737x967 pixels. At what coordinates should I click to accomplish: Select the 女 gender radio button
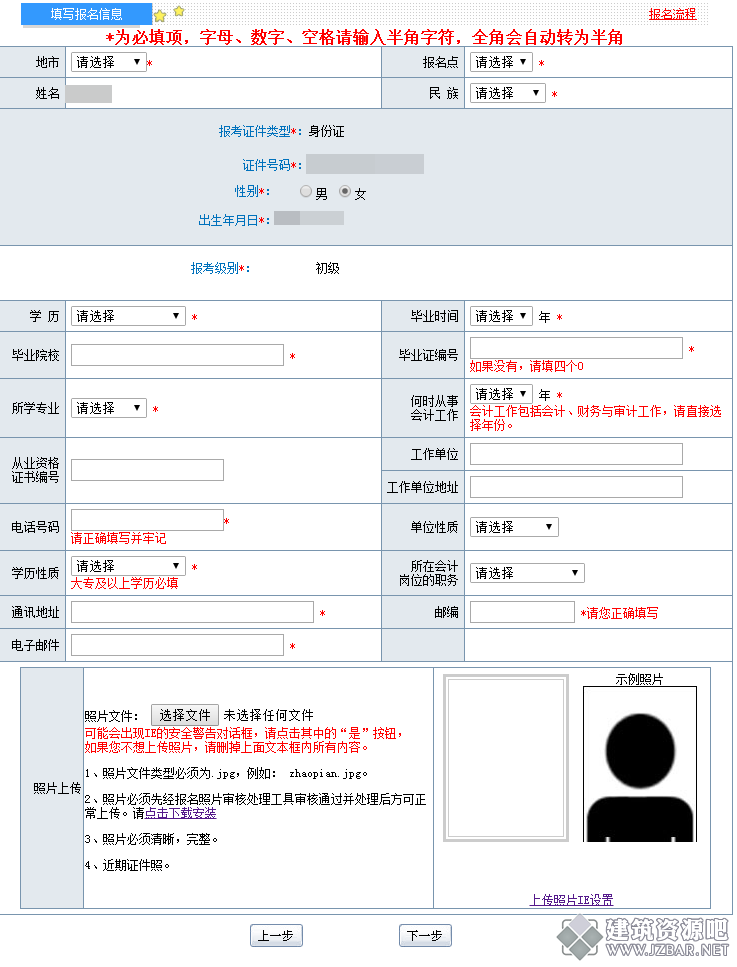[345, 191]
